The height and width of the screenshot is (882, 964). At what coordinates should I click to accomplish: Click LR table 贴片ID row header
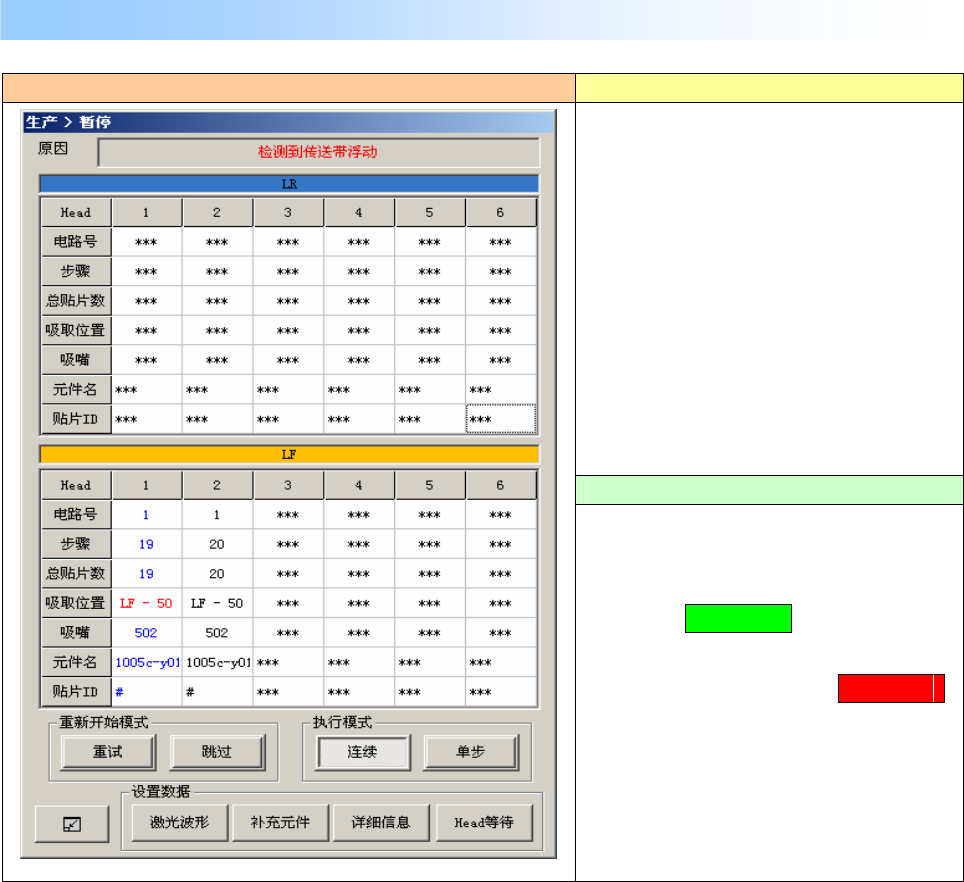76,419
